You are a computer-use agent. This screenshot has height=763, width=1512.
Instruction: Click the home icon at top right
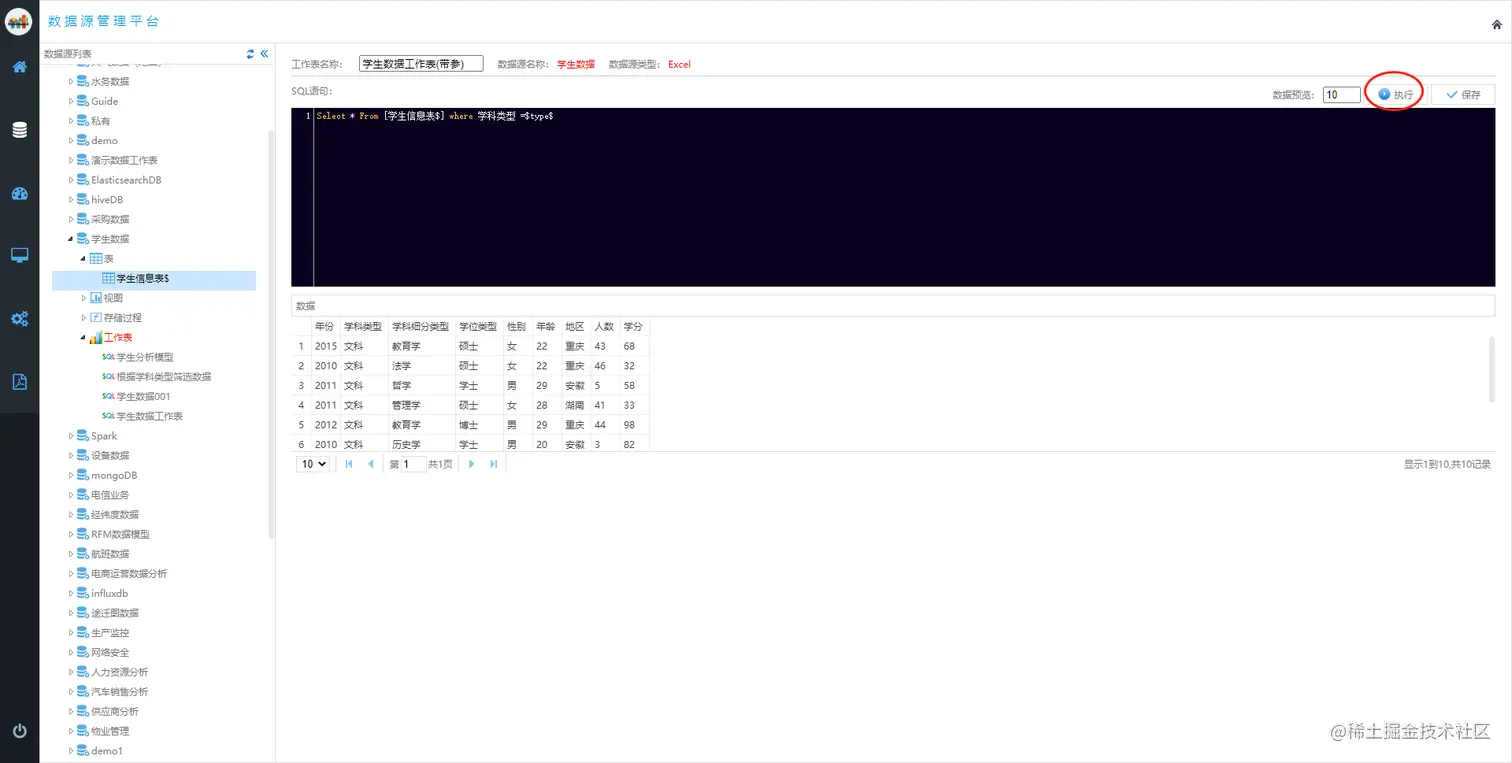click(x=1496, y=25)
